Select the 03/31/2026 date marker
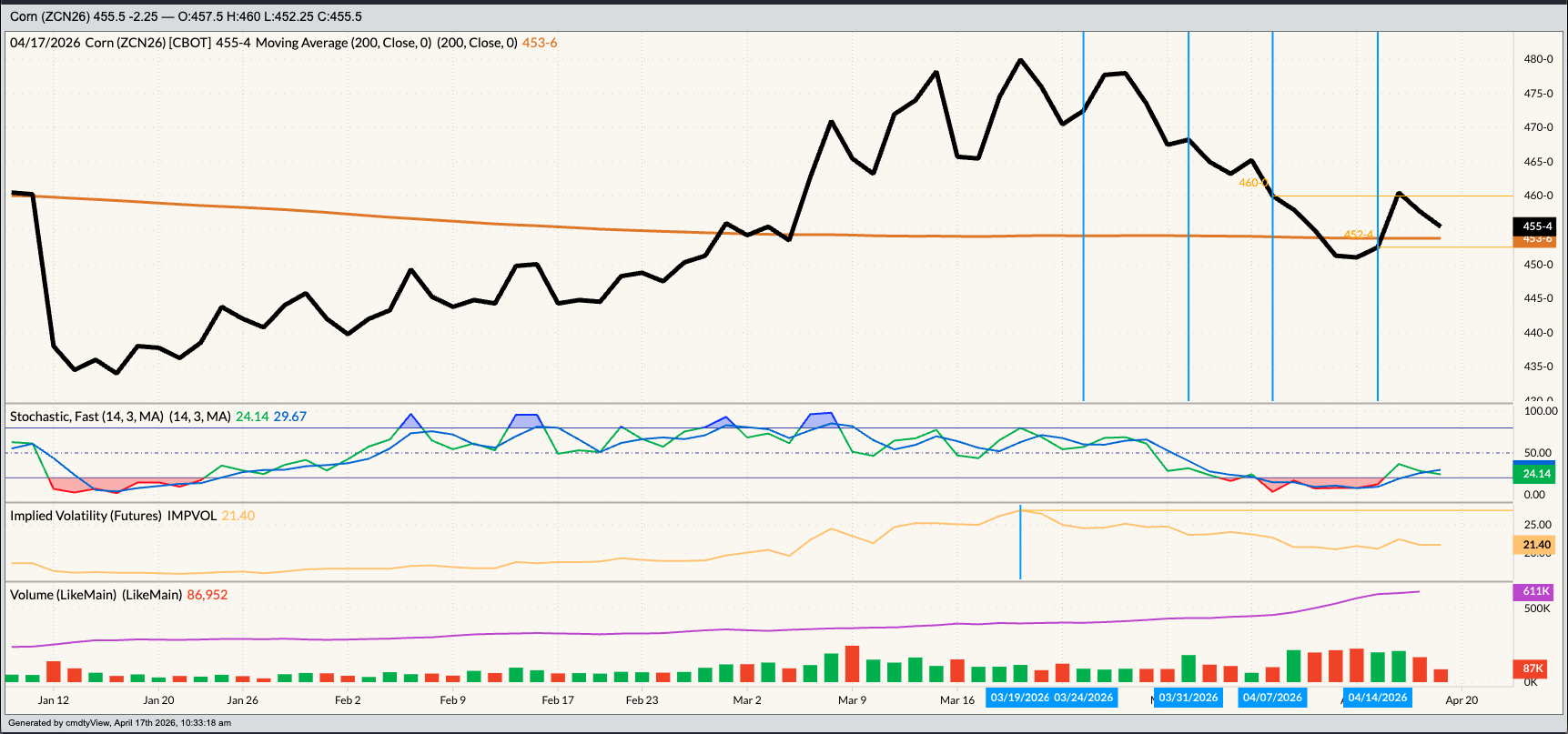Viewport: 1568px width, 734px height. click(1188, 698)
